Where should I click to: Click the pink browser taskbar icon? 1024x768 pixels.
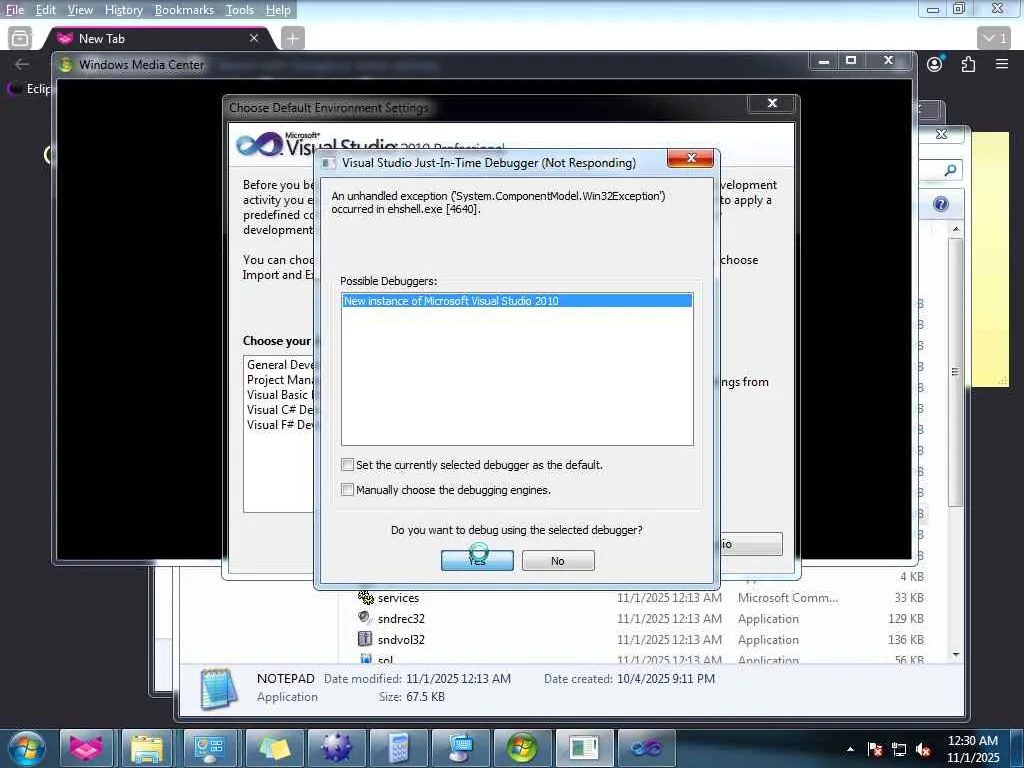click(86, 748)
